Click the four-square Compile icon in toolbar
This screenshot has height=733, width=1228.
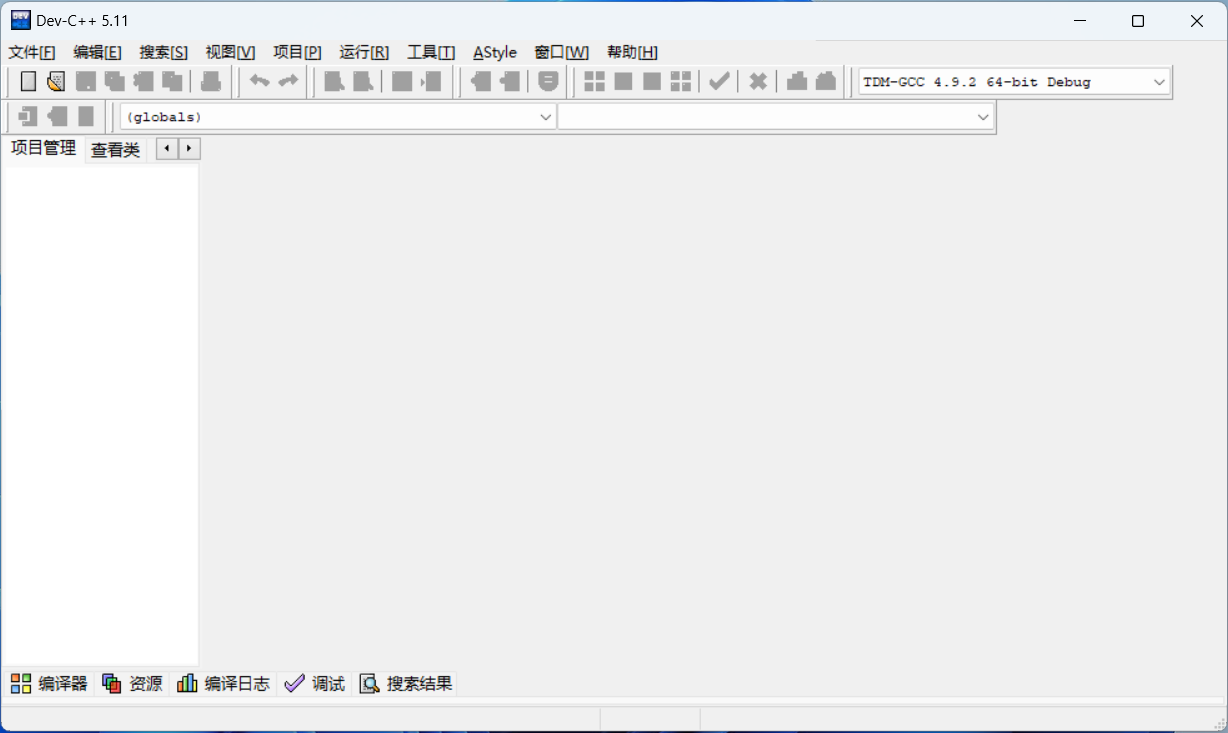[x=594, y=82]
